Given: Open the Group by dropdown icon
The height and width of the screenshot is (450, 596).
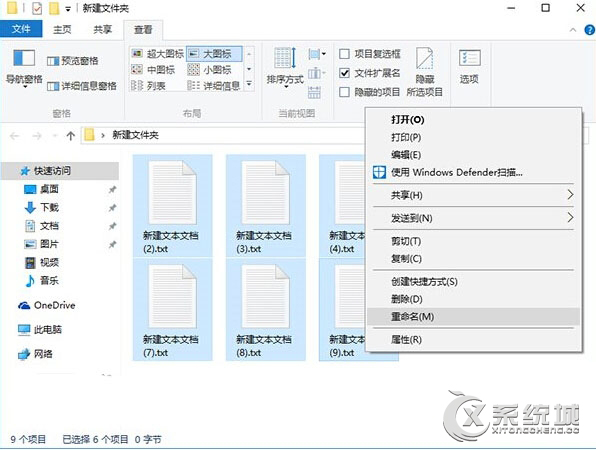Looking at the screenshot, I should tap(317, 54).
